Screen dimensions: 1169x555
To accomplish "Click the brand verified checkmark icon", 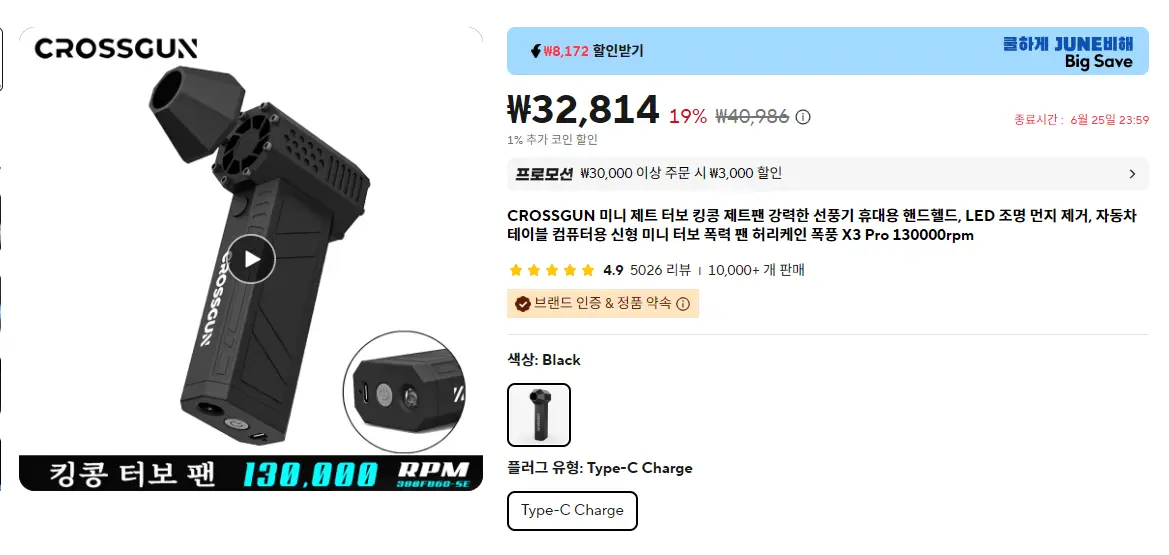I will (523, 304).
